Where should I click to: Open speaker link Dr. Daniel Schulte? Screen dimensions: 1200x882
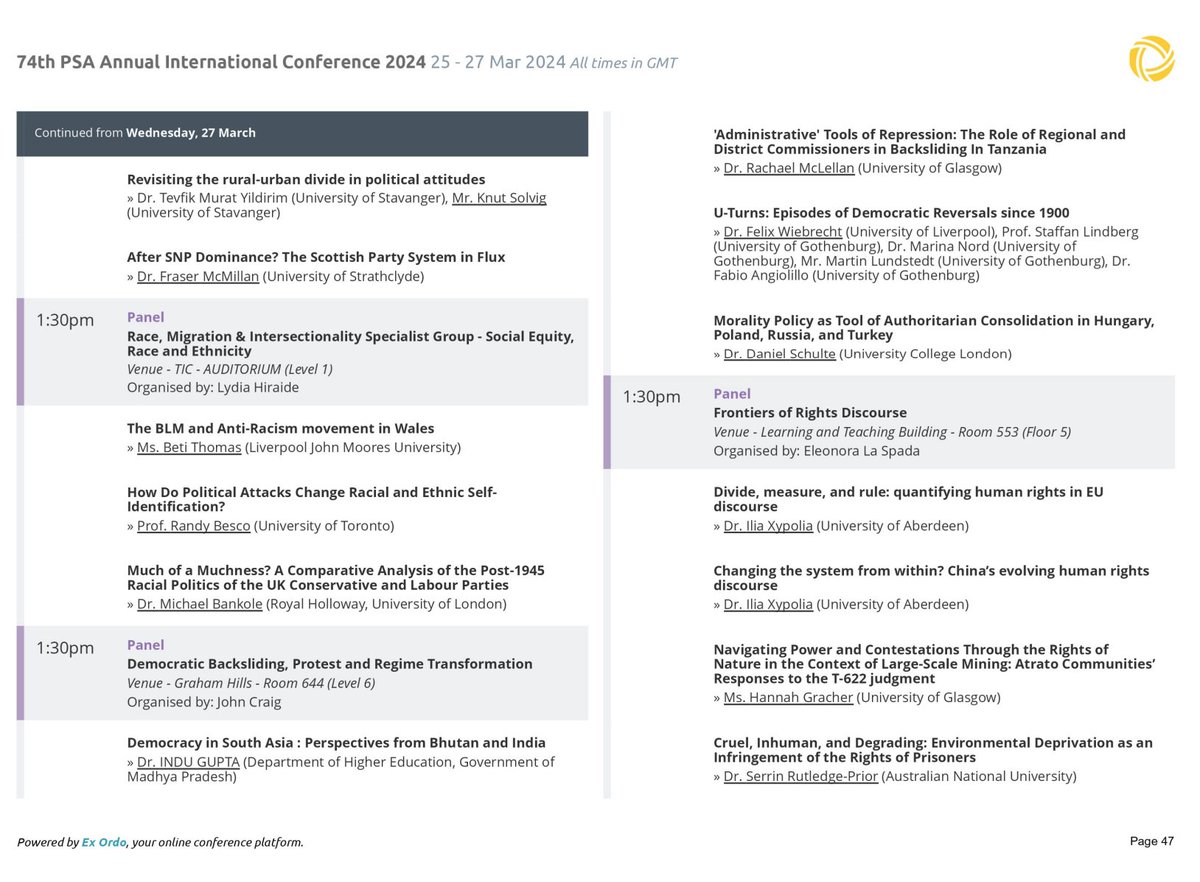point(779,354)
